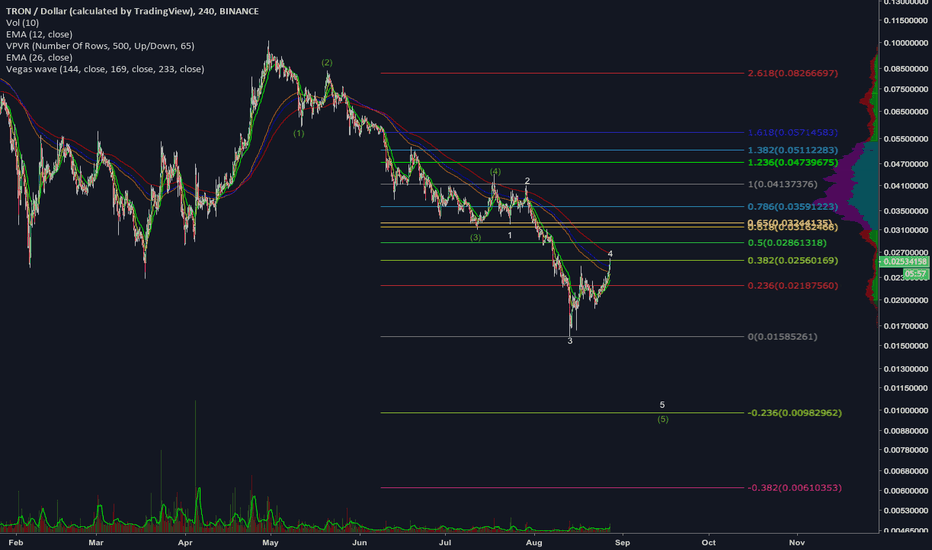
Task: Select the Vegas wave indicator legend
Action: [x=105, y=69]
